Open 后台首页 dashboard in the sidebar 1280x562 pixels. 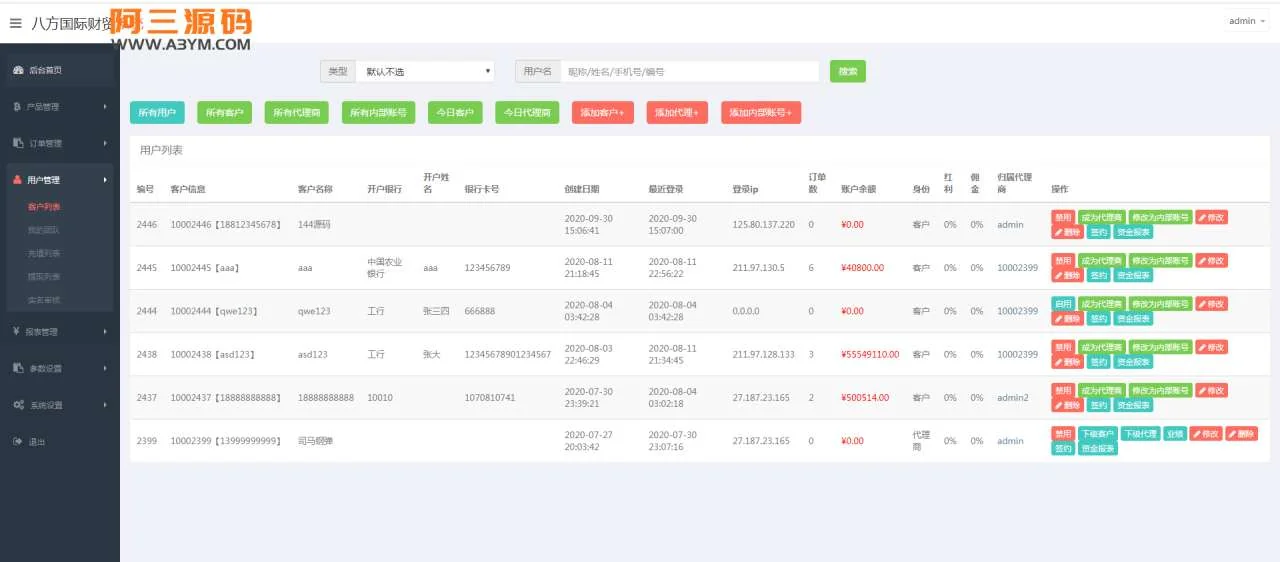pos(45,70)
